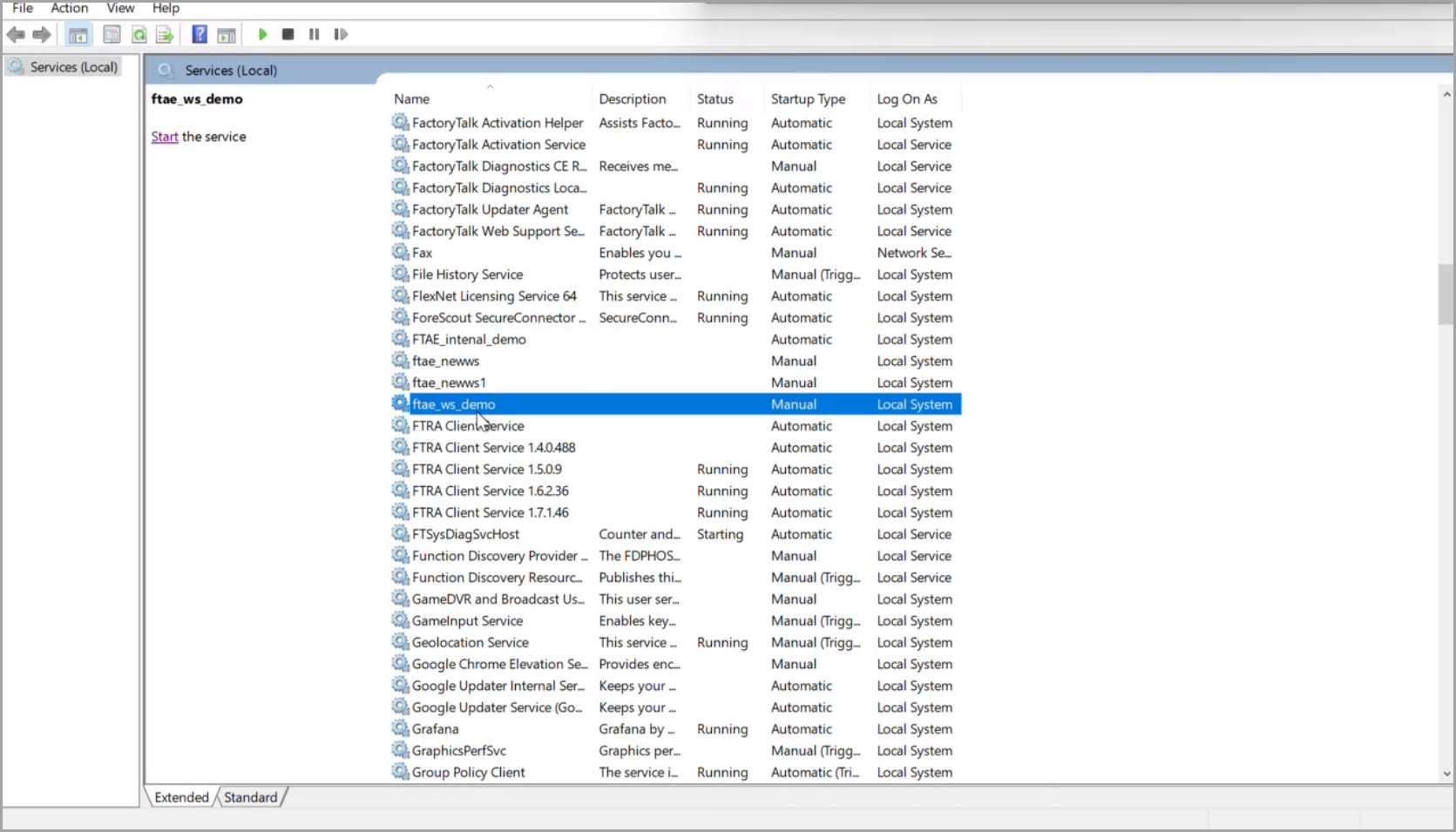Click the Starting status of FTSysDiagSvcHost
Screen dimensions: 1456x832
click(x=720, y=534)
